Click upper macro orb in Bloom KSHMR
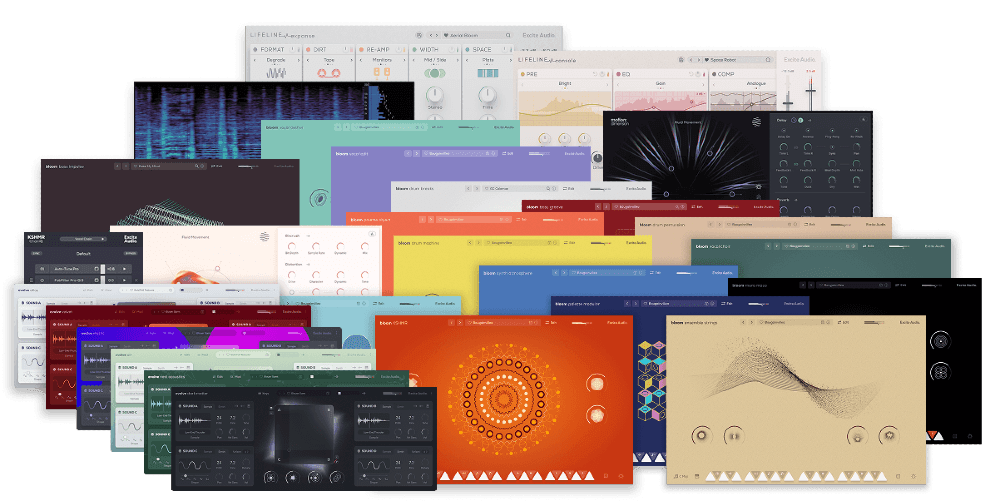The height and width of the screenshot is (501, 1000). 596,384
